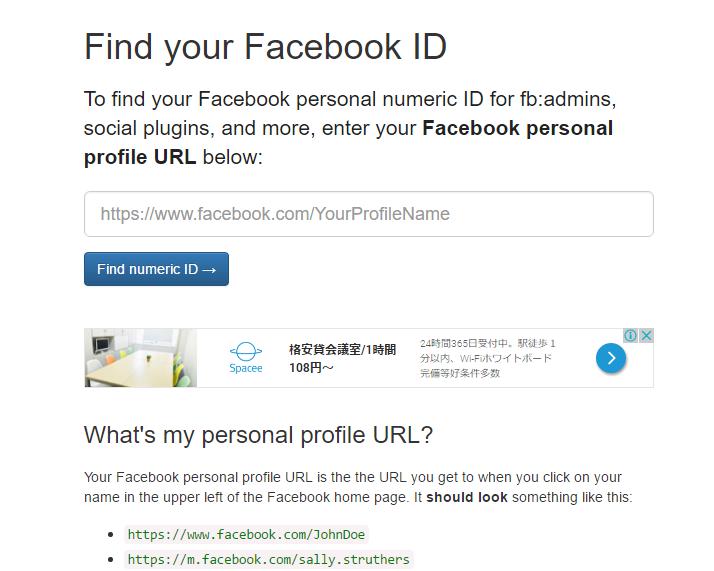The width and height of the screenshot is (714, 571).
Task: Click the blue arrow circle in ad
Action: [611, 358]
